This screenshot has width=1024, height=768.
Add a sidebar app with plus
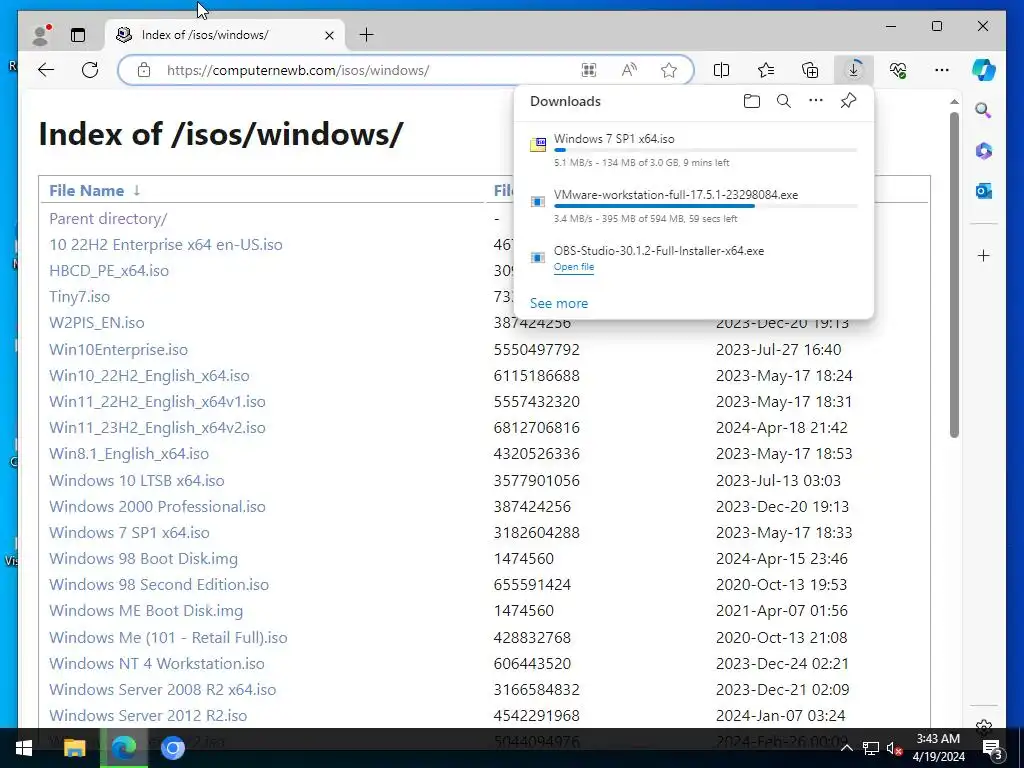click(983, 255)
